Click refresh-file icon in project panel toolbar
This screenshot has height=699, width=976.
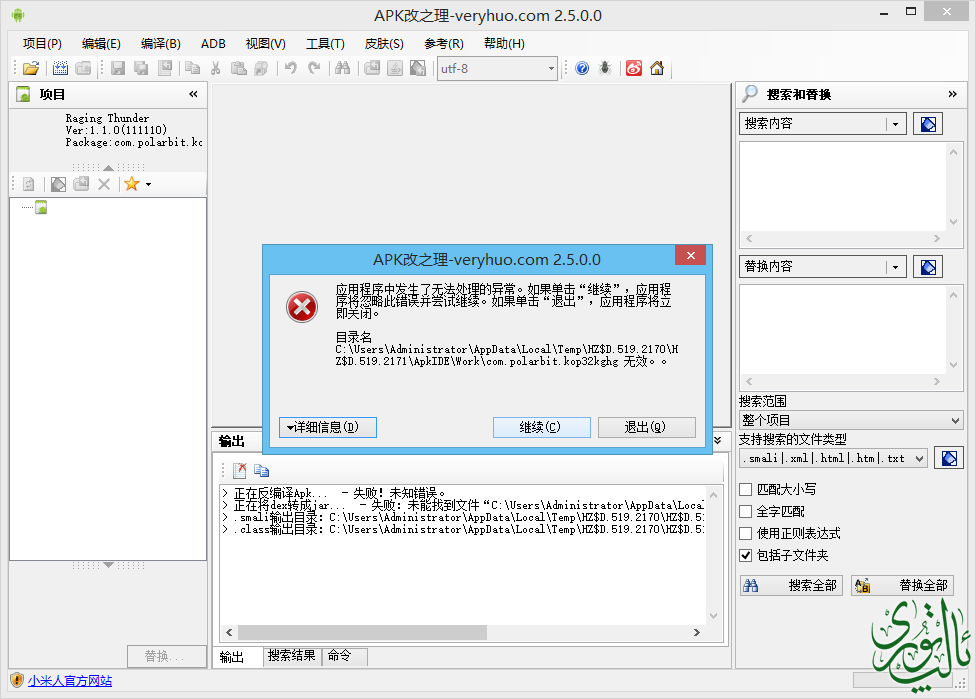(29, 184)
